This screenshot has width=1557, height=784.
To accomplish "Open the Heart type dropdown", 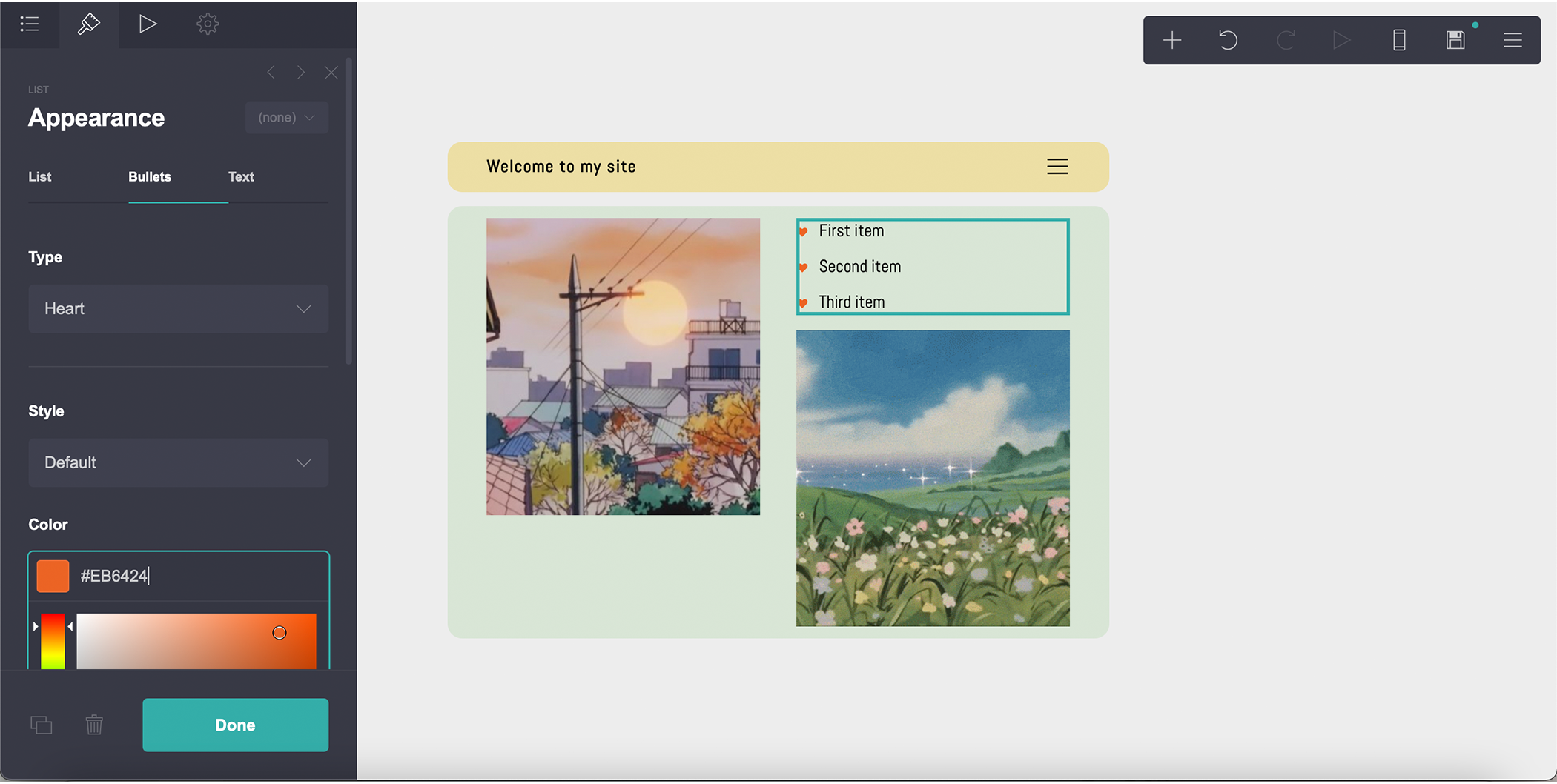I will tap(179, 309).
